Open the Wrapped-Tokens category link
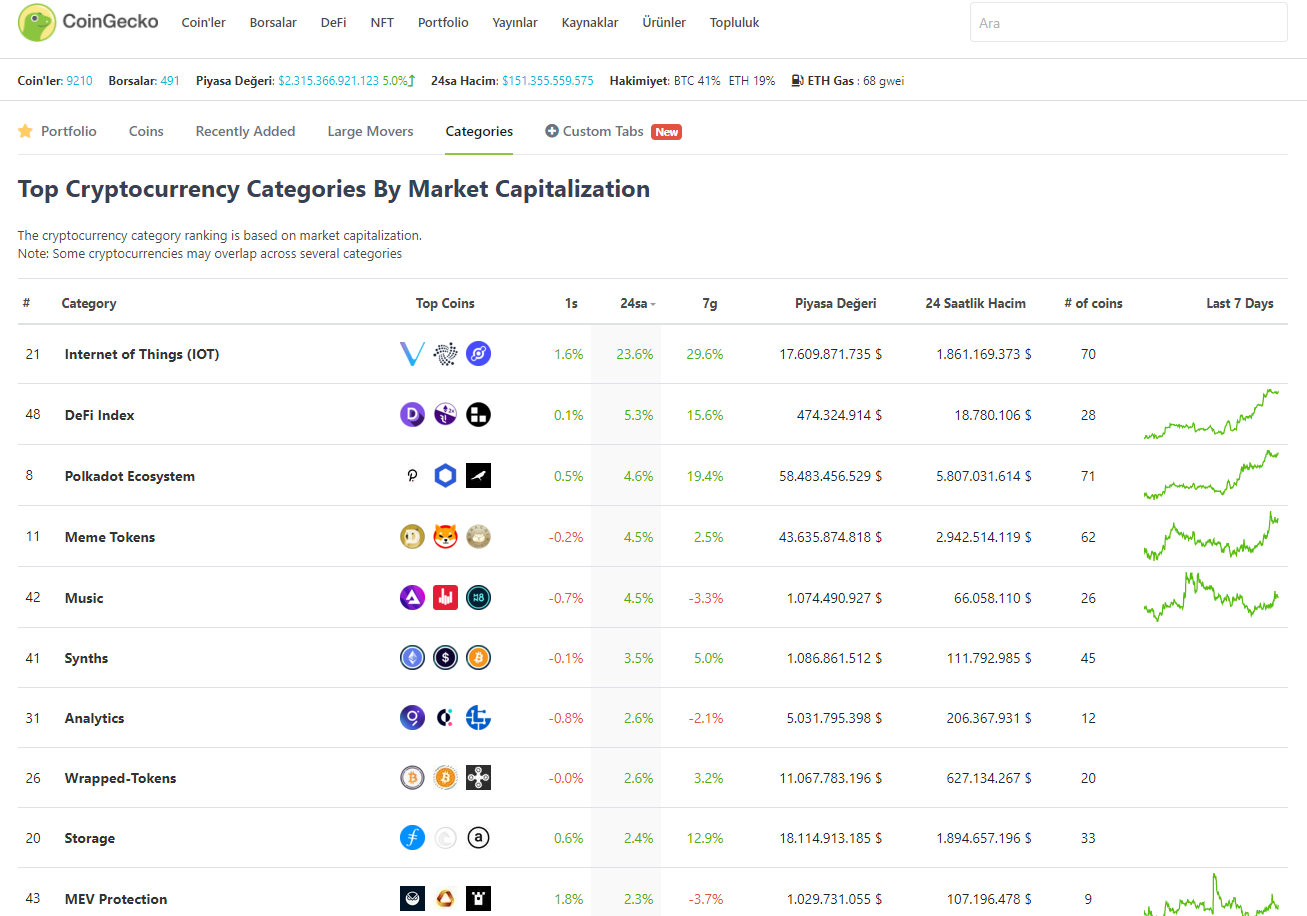1307x916 pixels. click(x=120, y=778)
